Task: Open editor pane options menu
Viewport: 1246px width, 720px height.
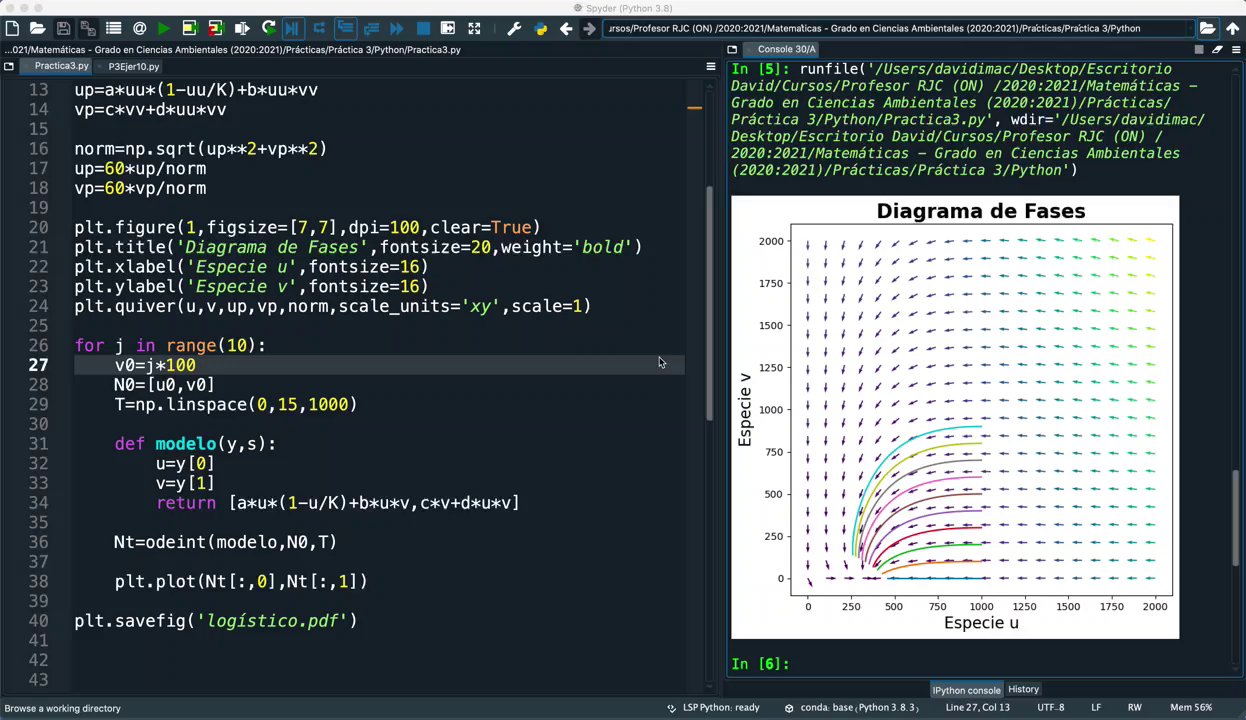Action: [x=711, y=67]
